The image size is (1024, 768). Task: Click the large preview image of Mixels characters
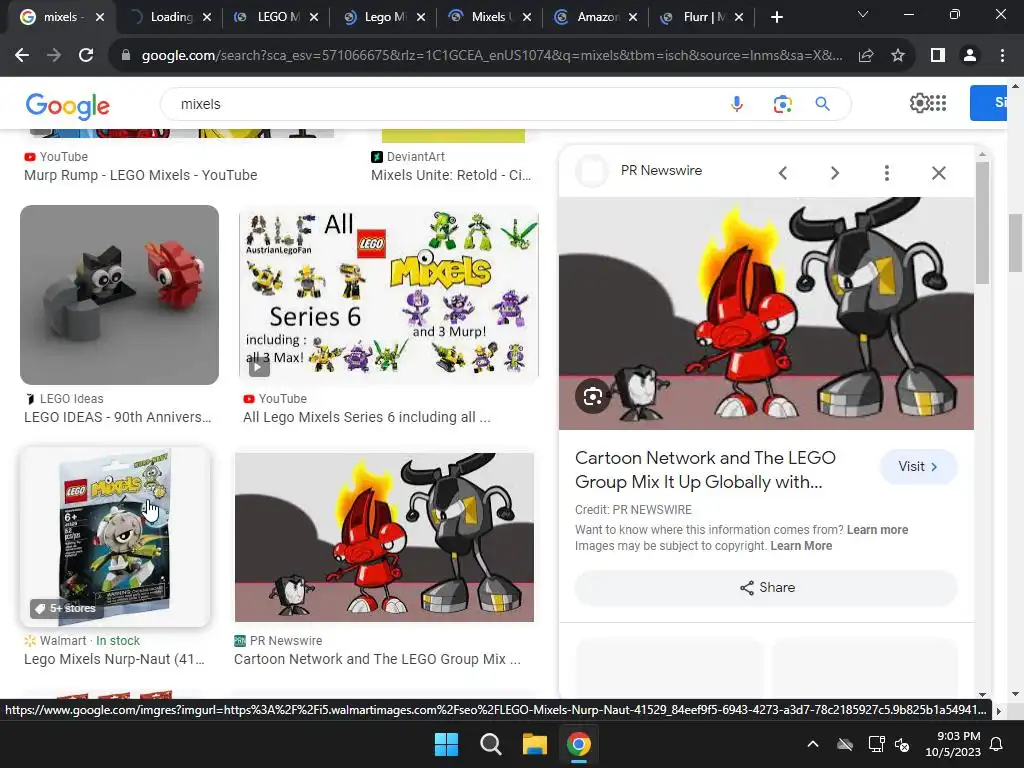pyautogui.click(x=766, y=313)
